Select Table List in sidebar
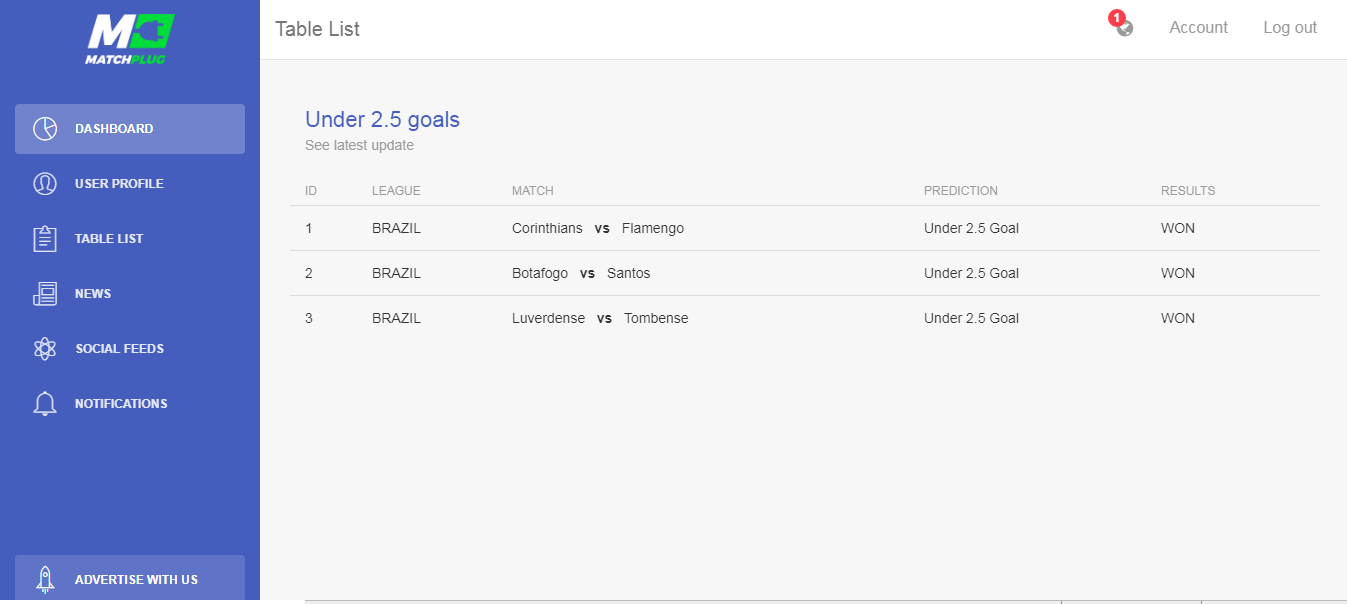The image size is (1347, 604). [x=130, y=239]
